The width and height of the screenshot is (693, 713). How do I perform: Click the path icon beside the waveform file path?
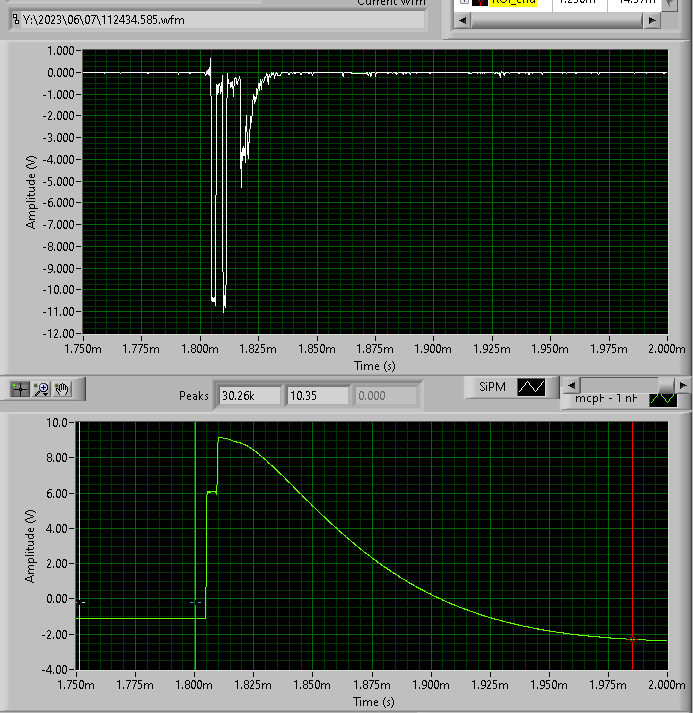(x=16, y=20)
